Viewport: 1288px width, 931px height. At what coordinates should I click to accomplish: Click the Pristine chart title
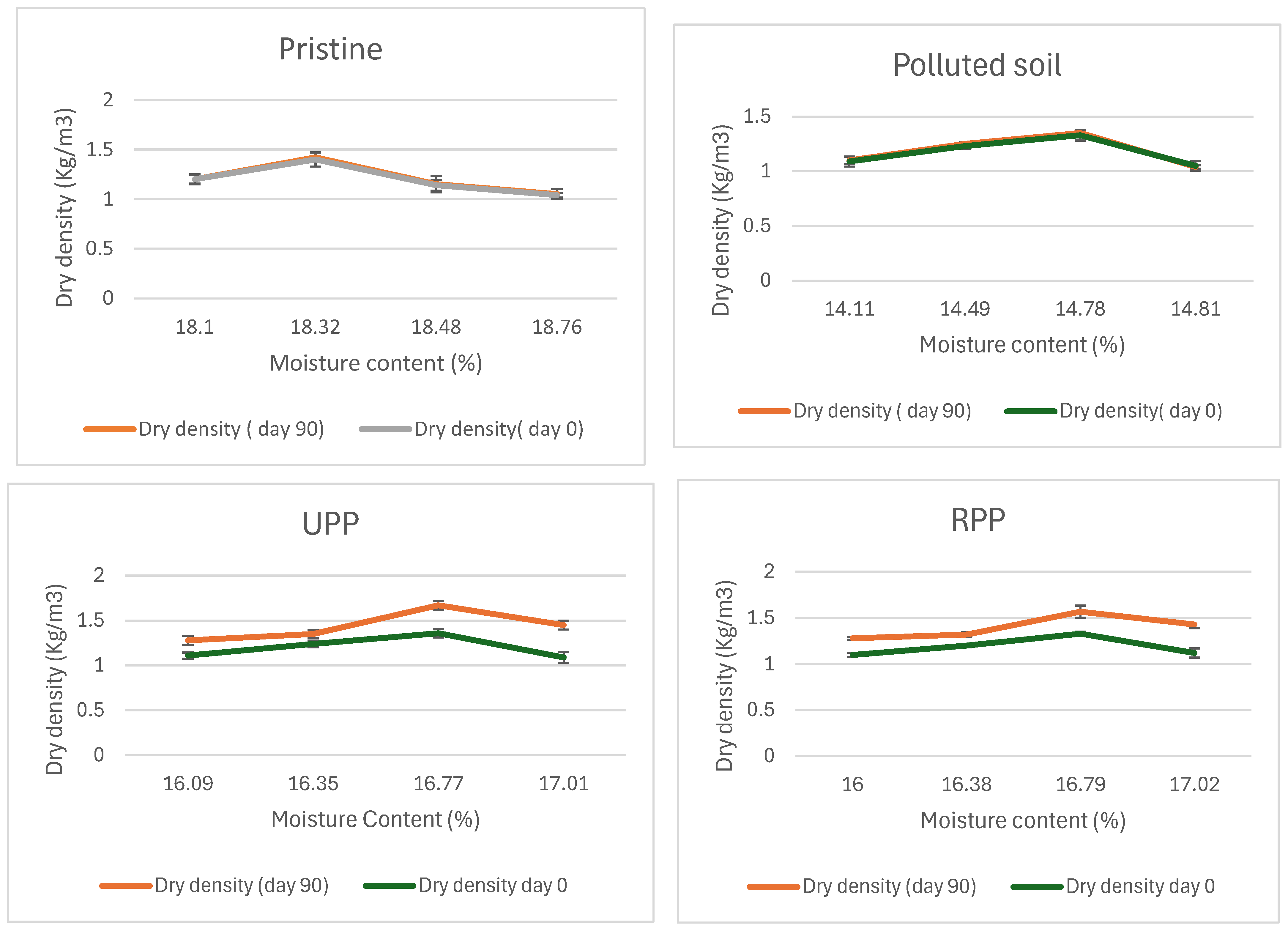[330, 49]
